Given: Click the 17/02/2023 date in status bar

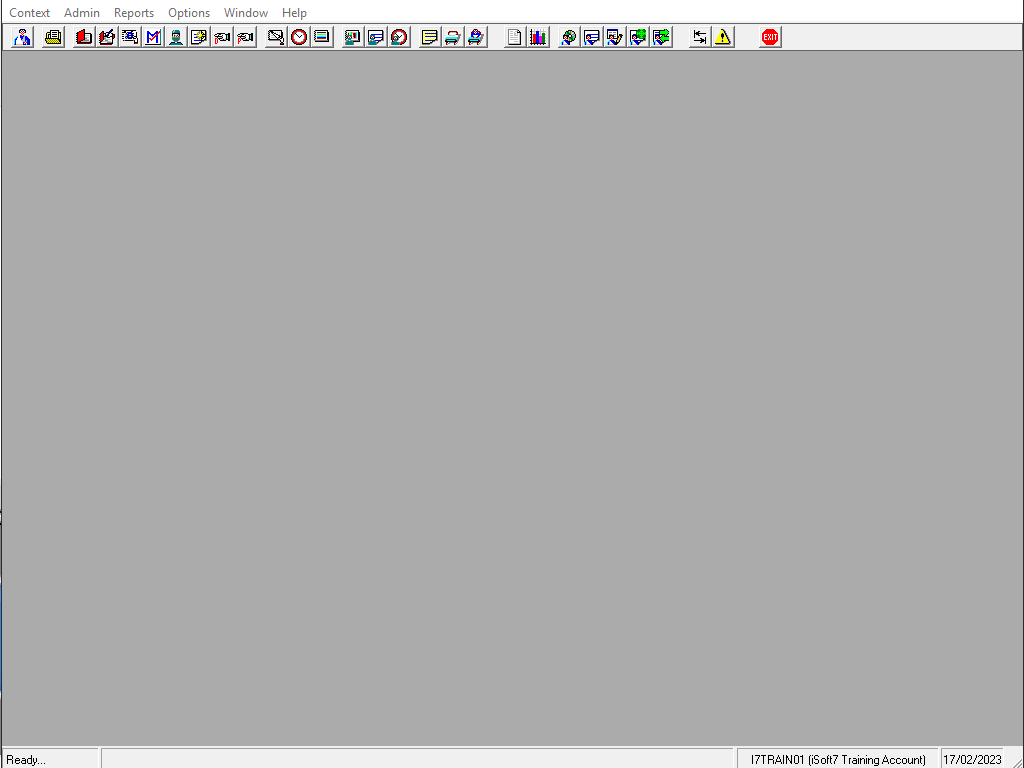Looking at the screenshot, I should [972, 760].
